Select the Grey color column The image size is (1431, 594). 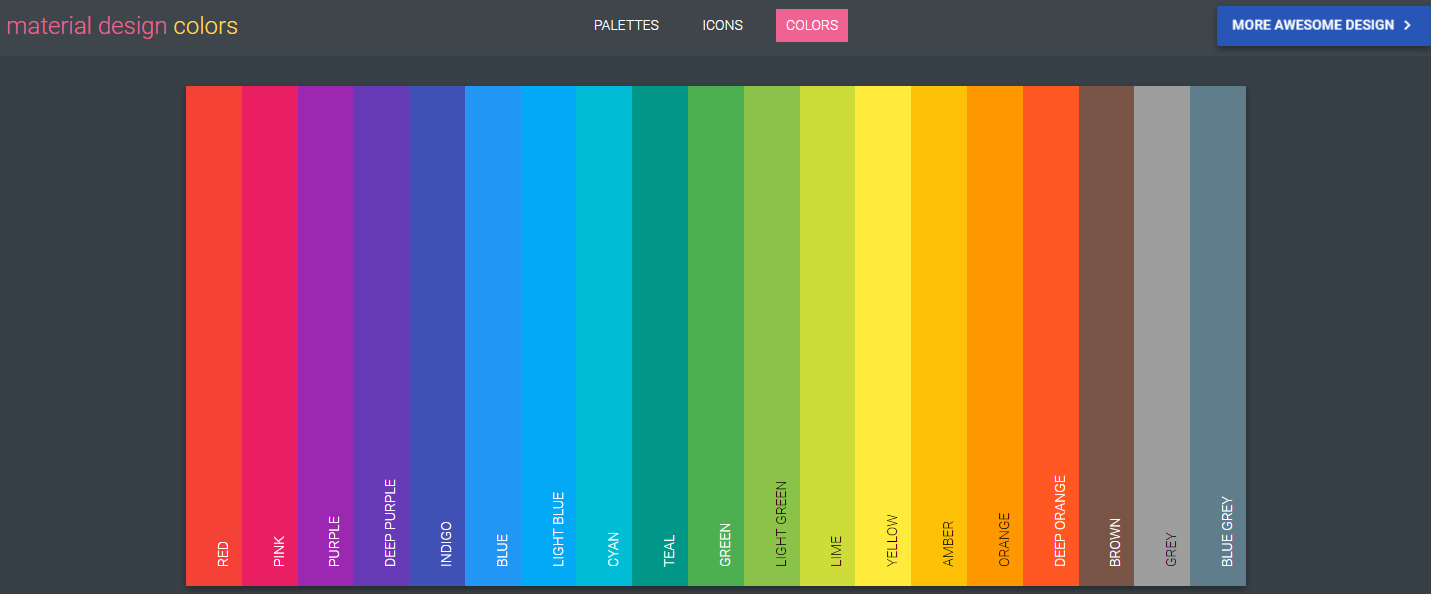pyautogui.click(x=1163, y=336)
